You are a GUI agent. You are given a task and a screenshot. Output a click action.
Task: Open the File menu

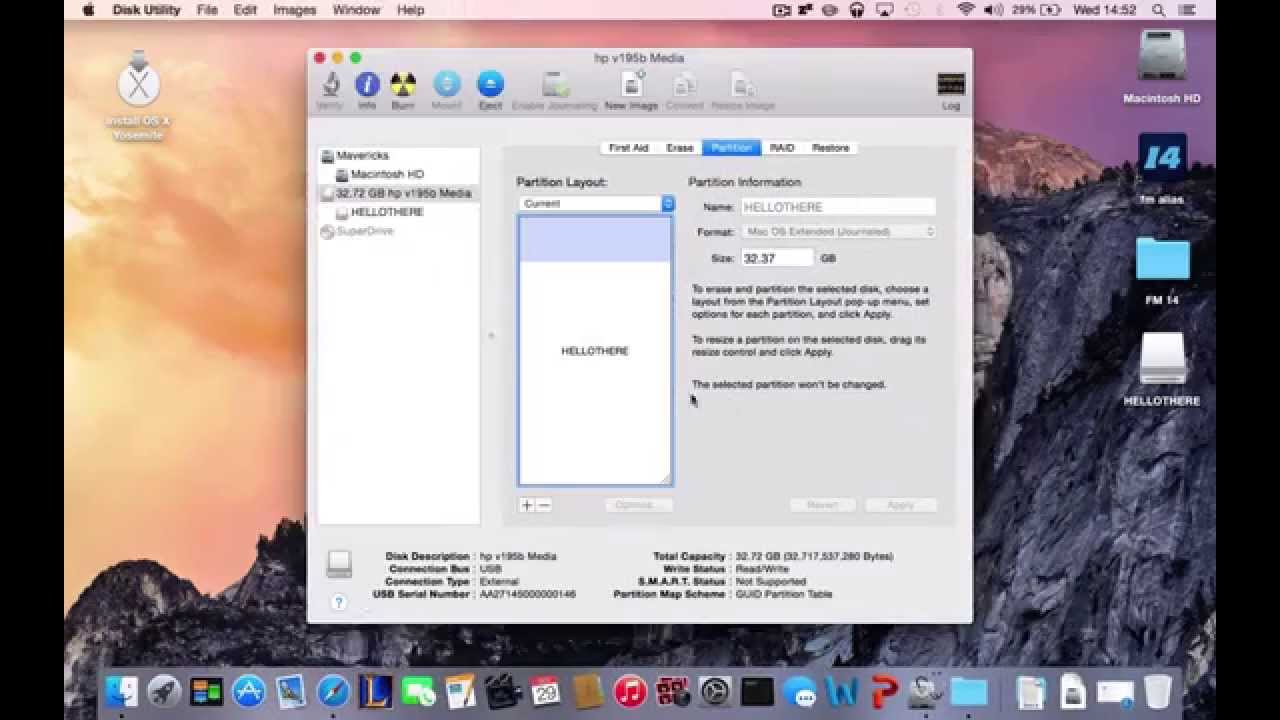[207, 10]
